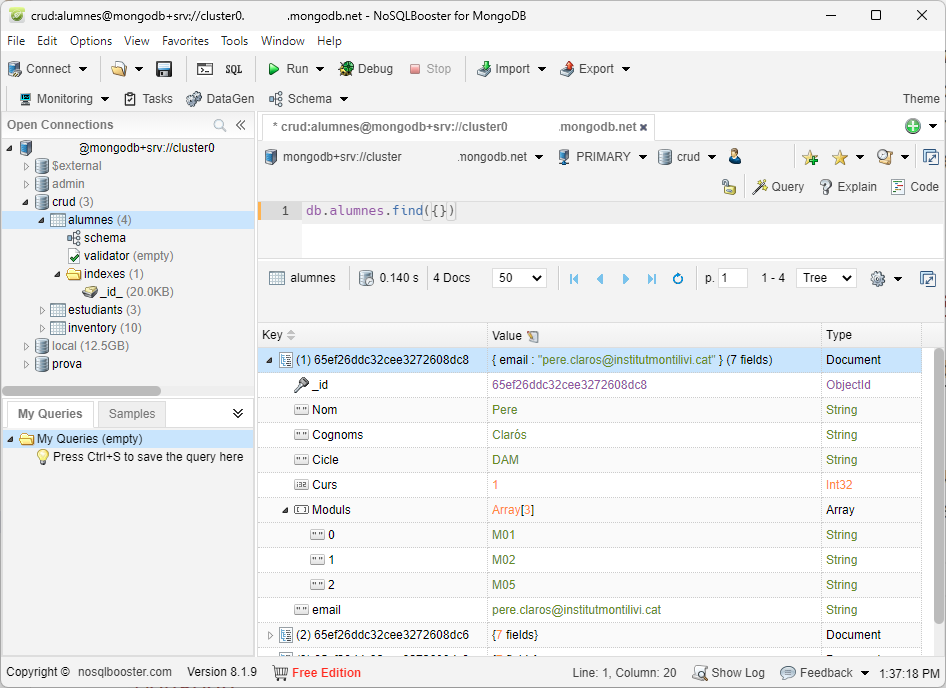Search in Open Connections panel

[220, 125]
